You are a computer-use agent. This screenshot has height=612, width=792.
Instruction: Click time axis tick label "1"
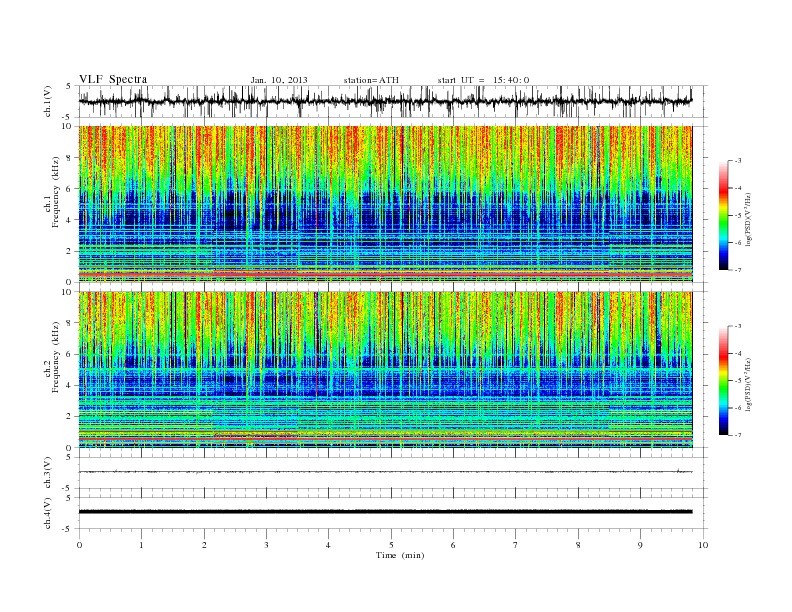(141, 545)
